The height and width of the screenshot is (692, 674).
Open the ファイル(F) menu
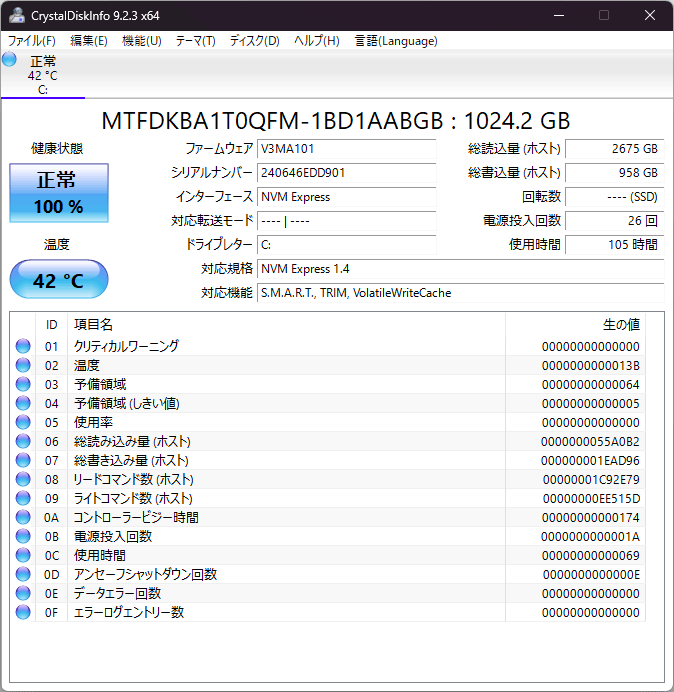(32, 41)
